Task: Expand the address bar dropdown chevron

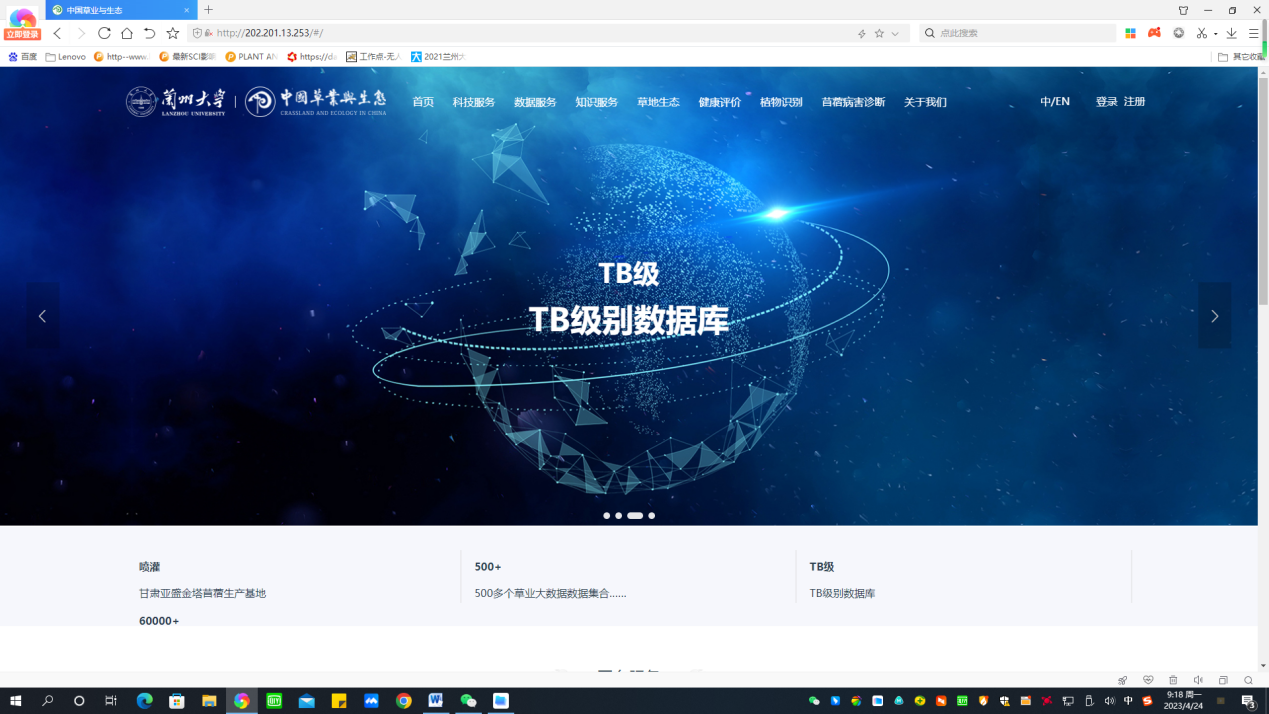Action: tap(895, 33)
